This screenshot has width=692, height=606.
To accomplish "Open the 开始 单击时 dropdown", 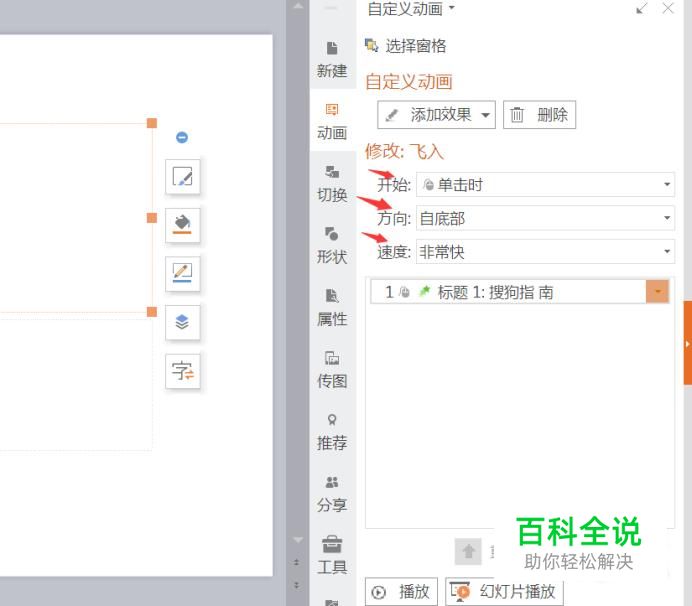I will point(545,184).
